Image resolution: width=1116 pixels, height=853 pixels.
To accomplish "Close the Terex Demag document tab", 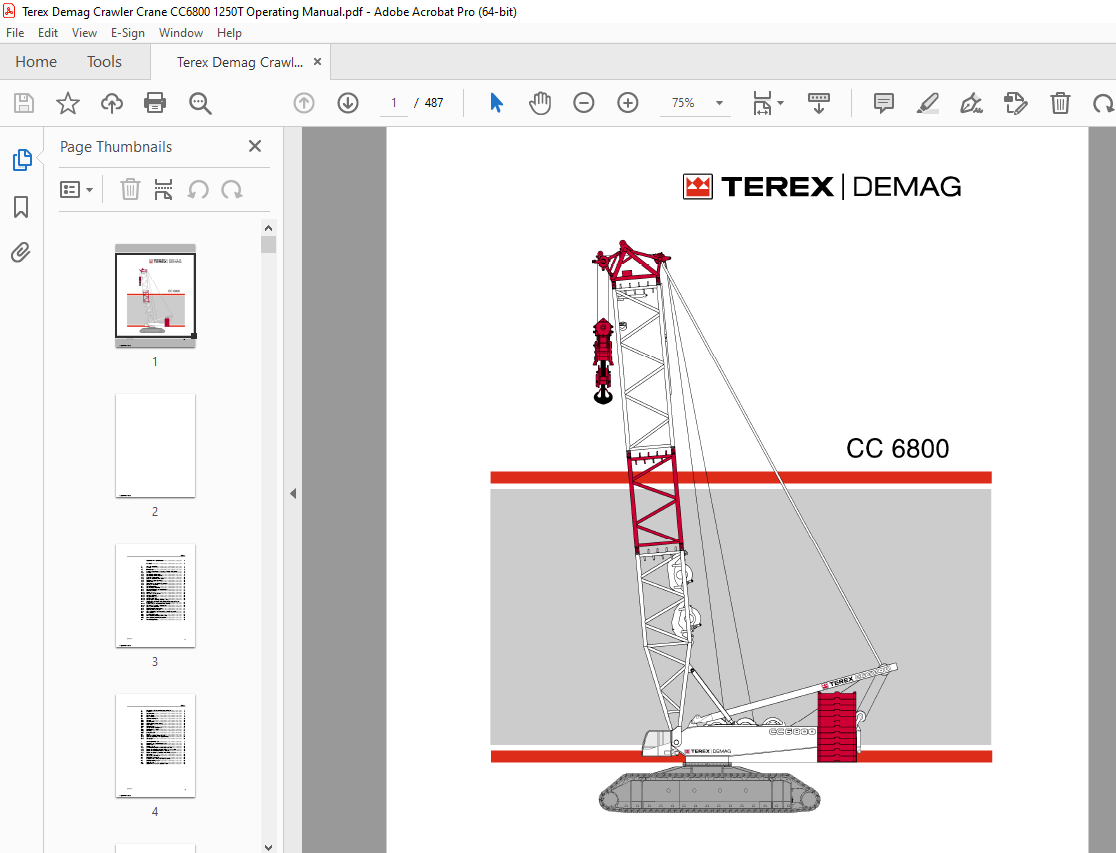I will point(317,62).
